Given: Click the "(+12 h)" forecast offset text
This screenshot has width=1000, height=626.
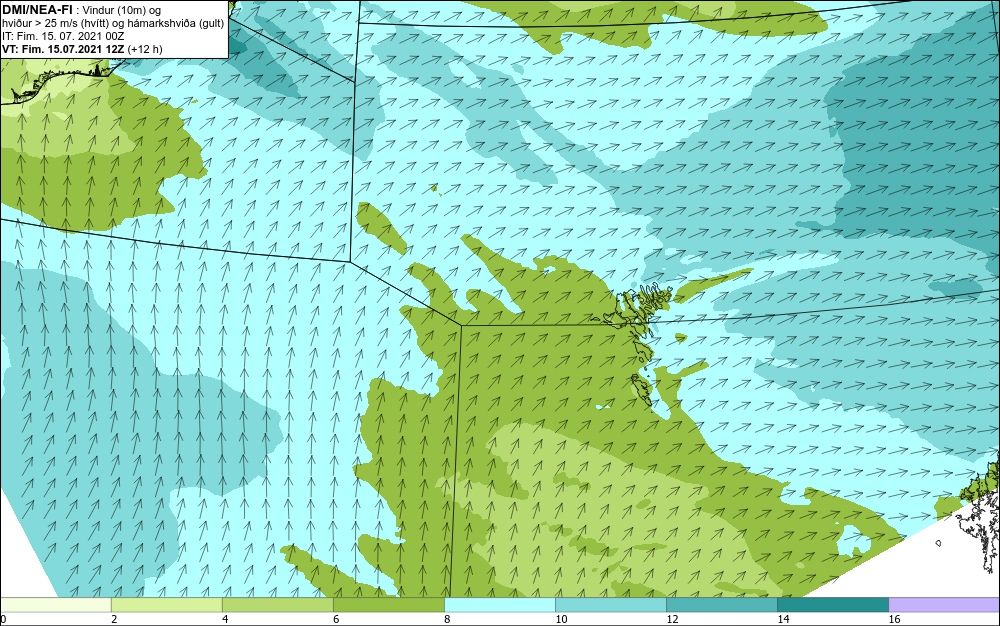Looking at the screenshot, I should point(145,49).
